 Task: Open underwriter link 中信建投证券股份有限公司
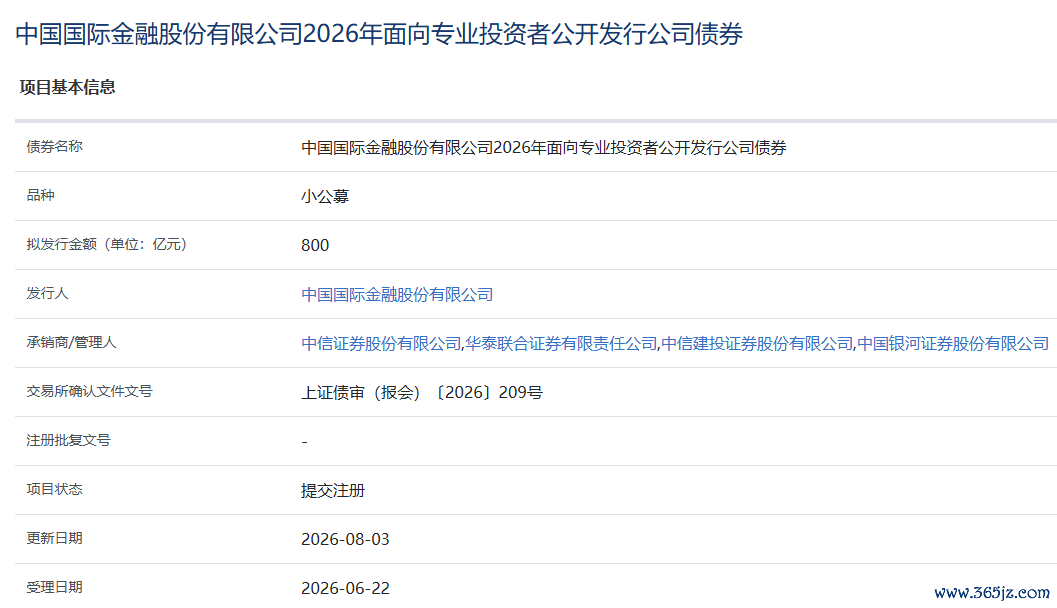pos(757,344)
